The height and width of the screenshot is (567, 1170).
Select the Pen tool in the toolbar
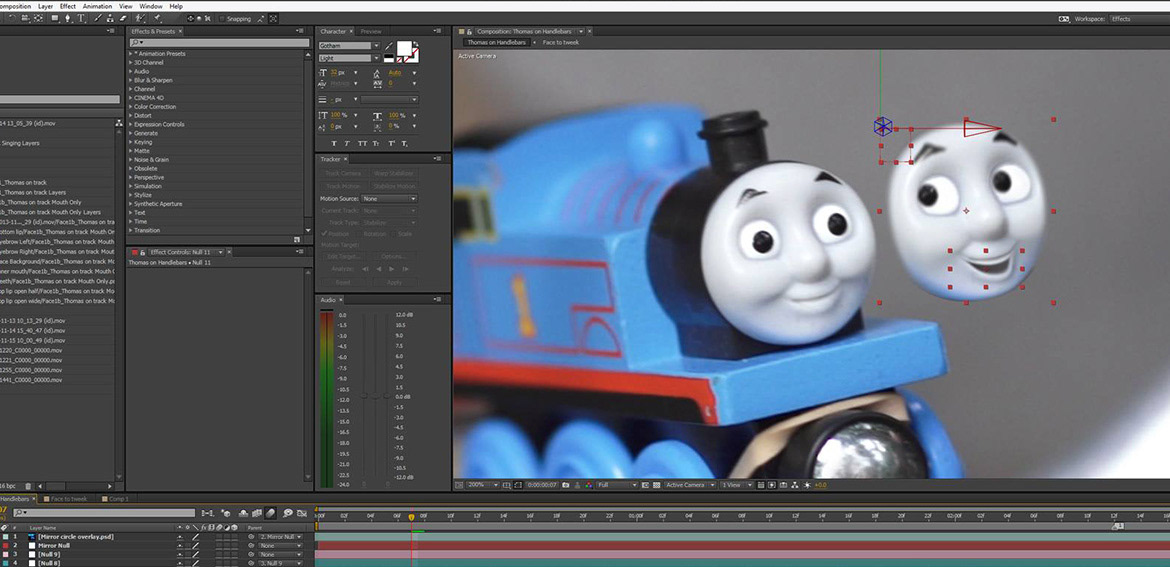coord(67,18)
